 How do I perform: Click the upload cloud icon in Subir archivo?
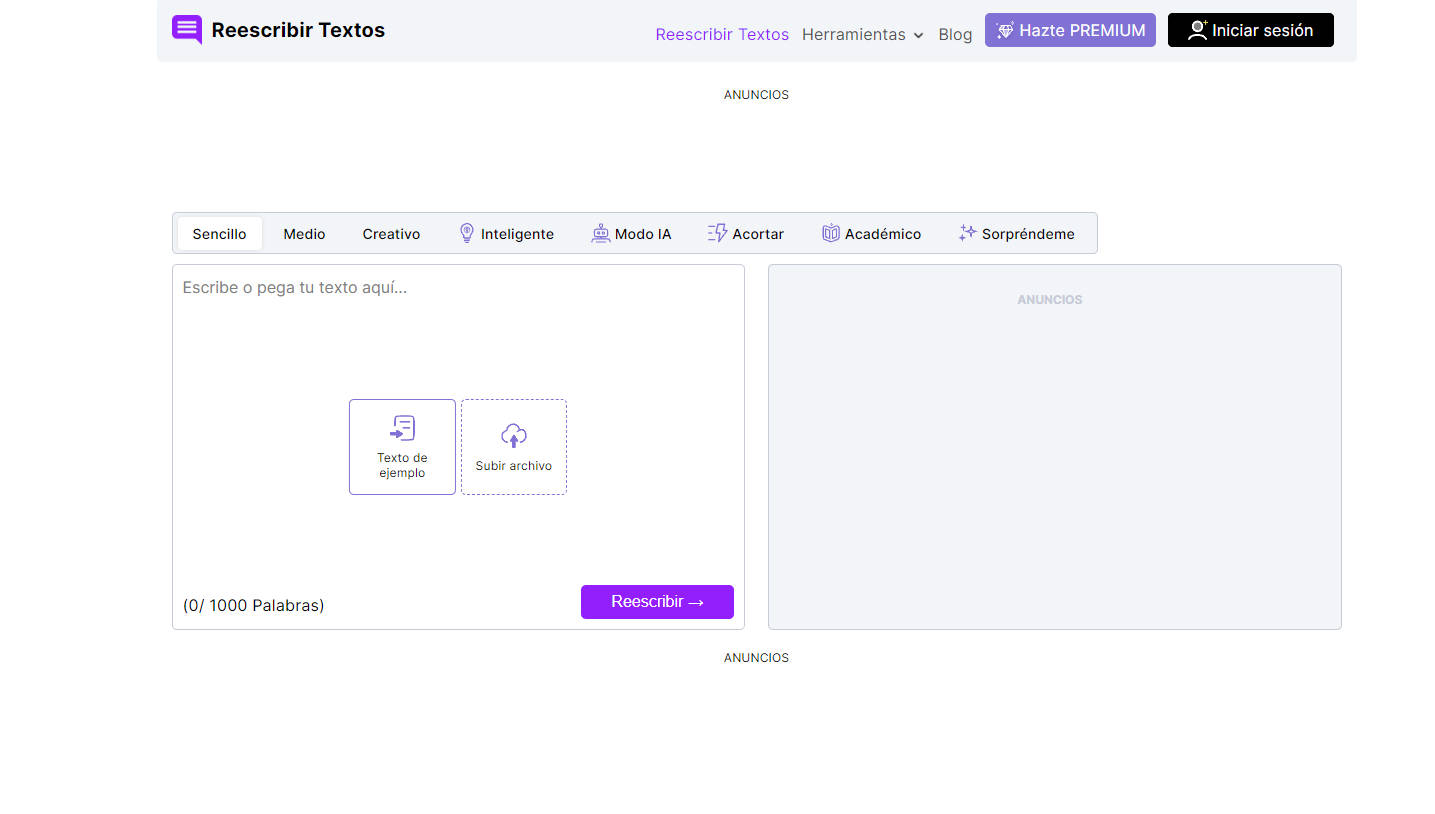click(x=513, y=436)
